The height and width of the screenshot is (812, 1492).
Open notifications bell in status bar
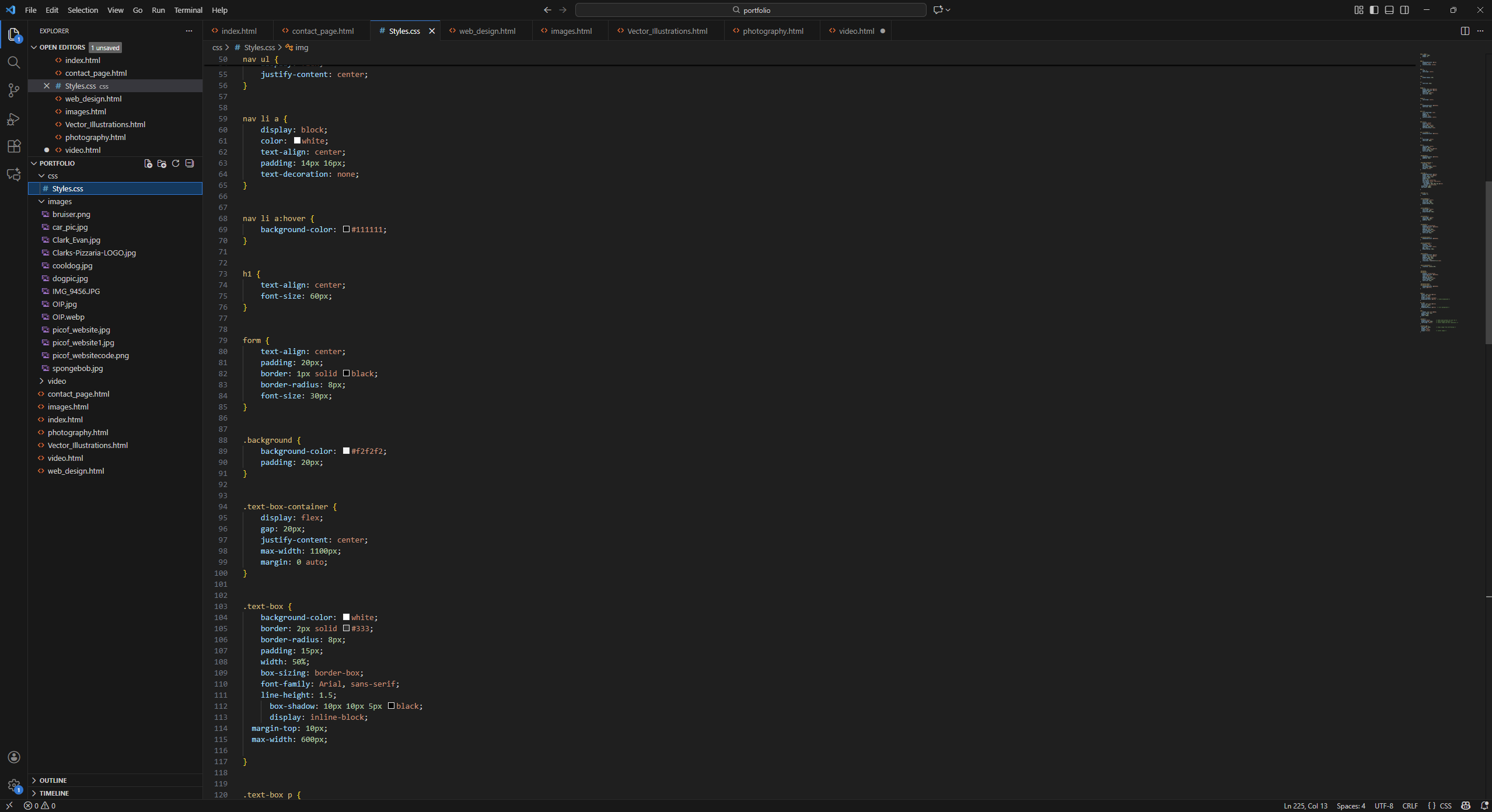click(x=1484, y=806)
